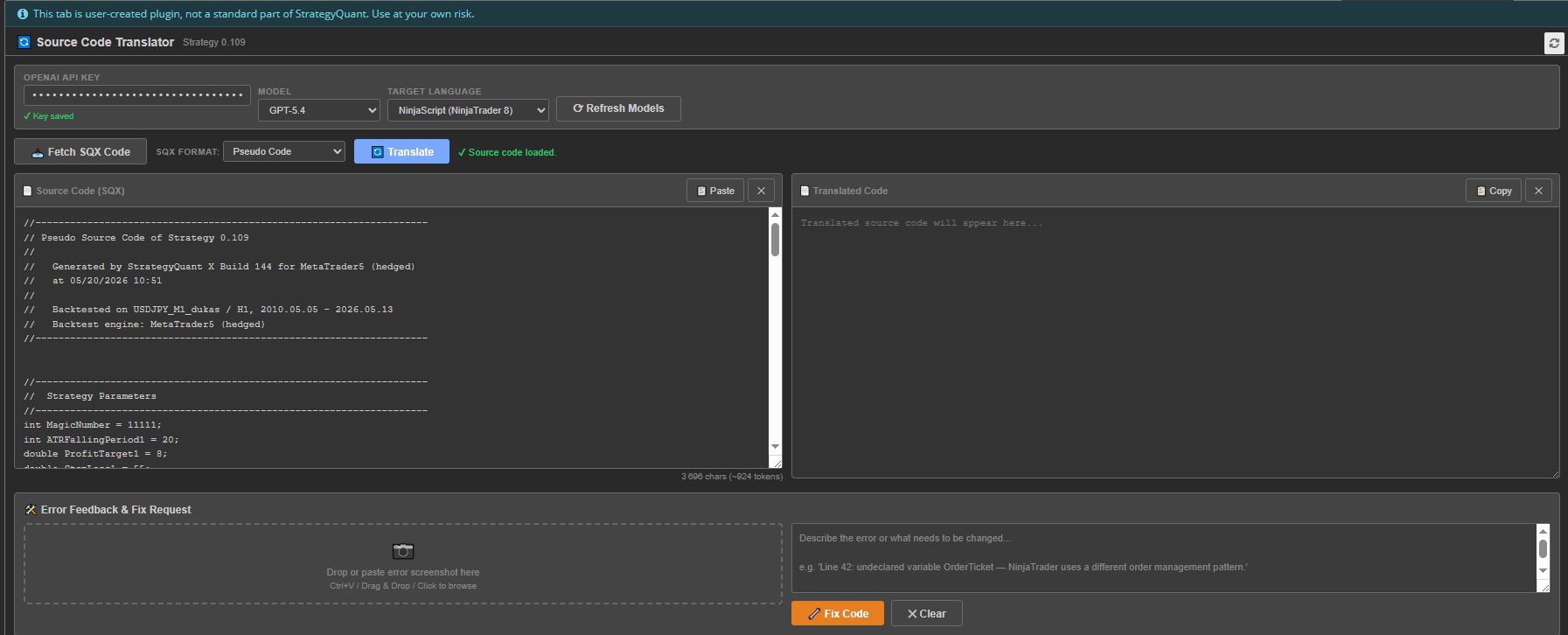The height and width of the screenshot is (635, 1568).
Task: Click the 'Strategy 0.109' label in the header
Action: [x=214, y=42]
